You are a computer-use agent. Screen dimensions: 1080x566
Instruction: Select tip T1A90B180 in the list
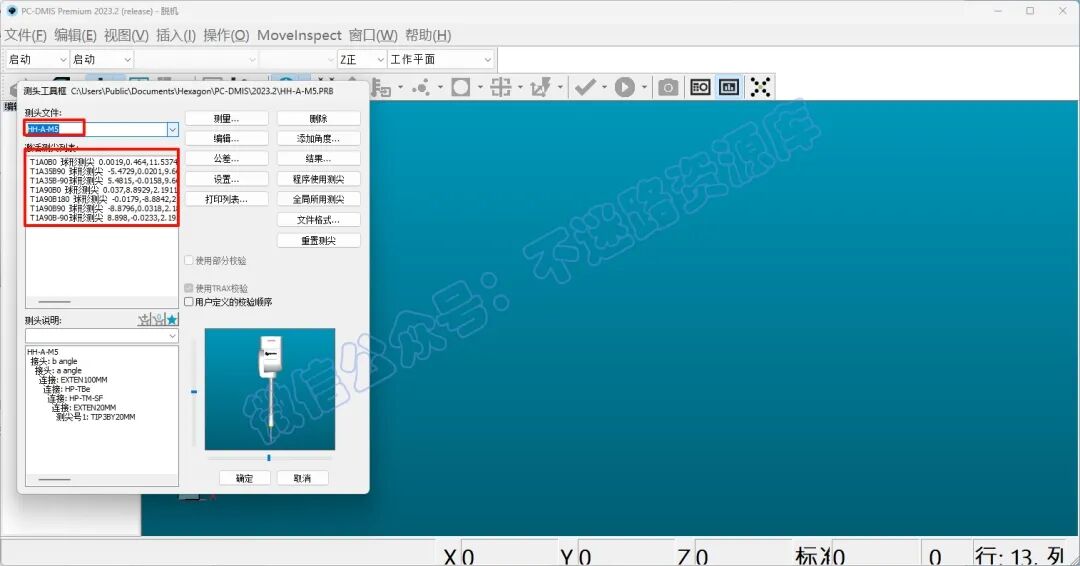click(103, 199)
